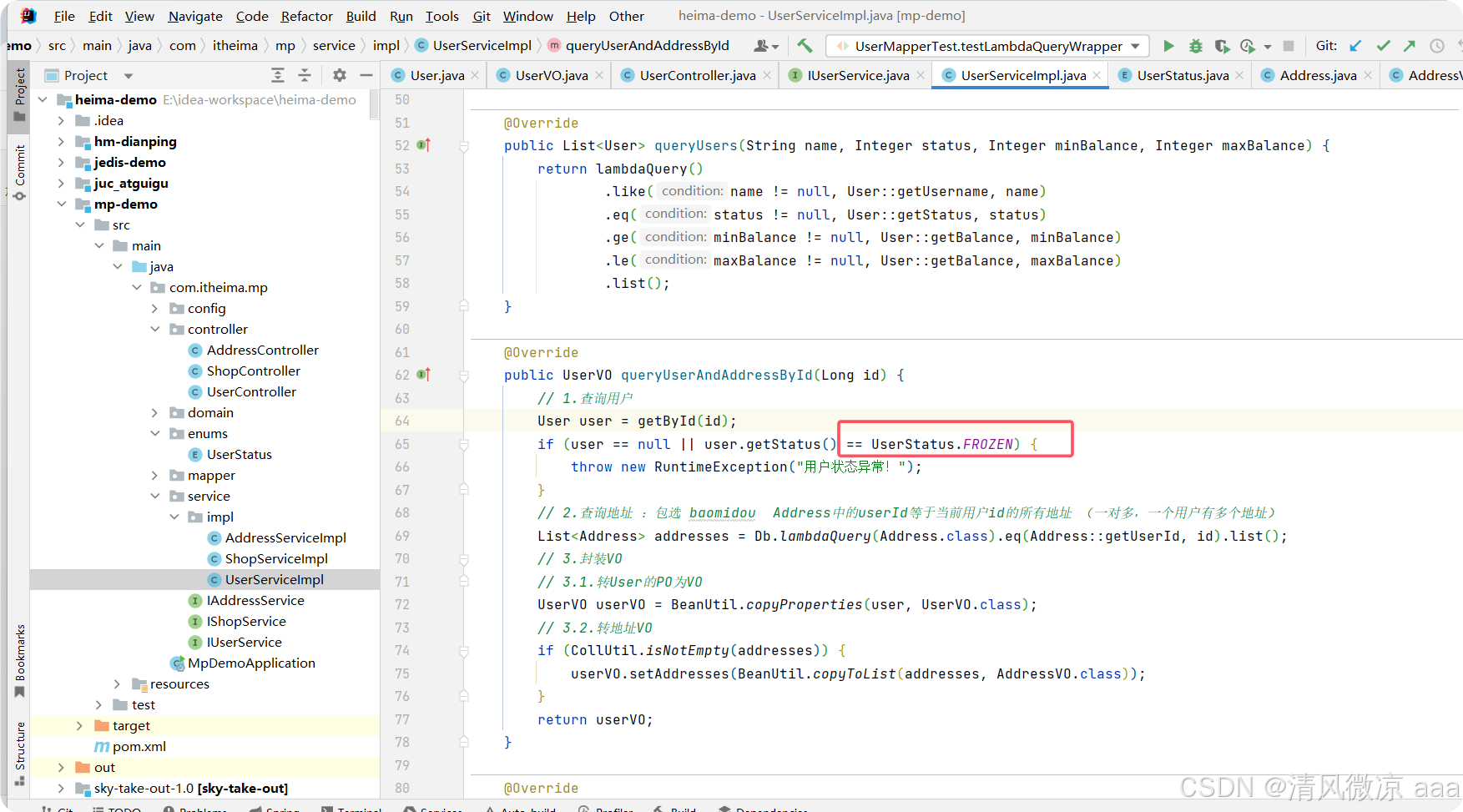Viewport: 1463px width, 812px height.
Task: Hide the Project panel with minus icon
Action: (x=366, y=75)
